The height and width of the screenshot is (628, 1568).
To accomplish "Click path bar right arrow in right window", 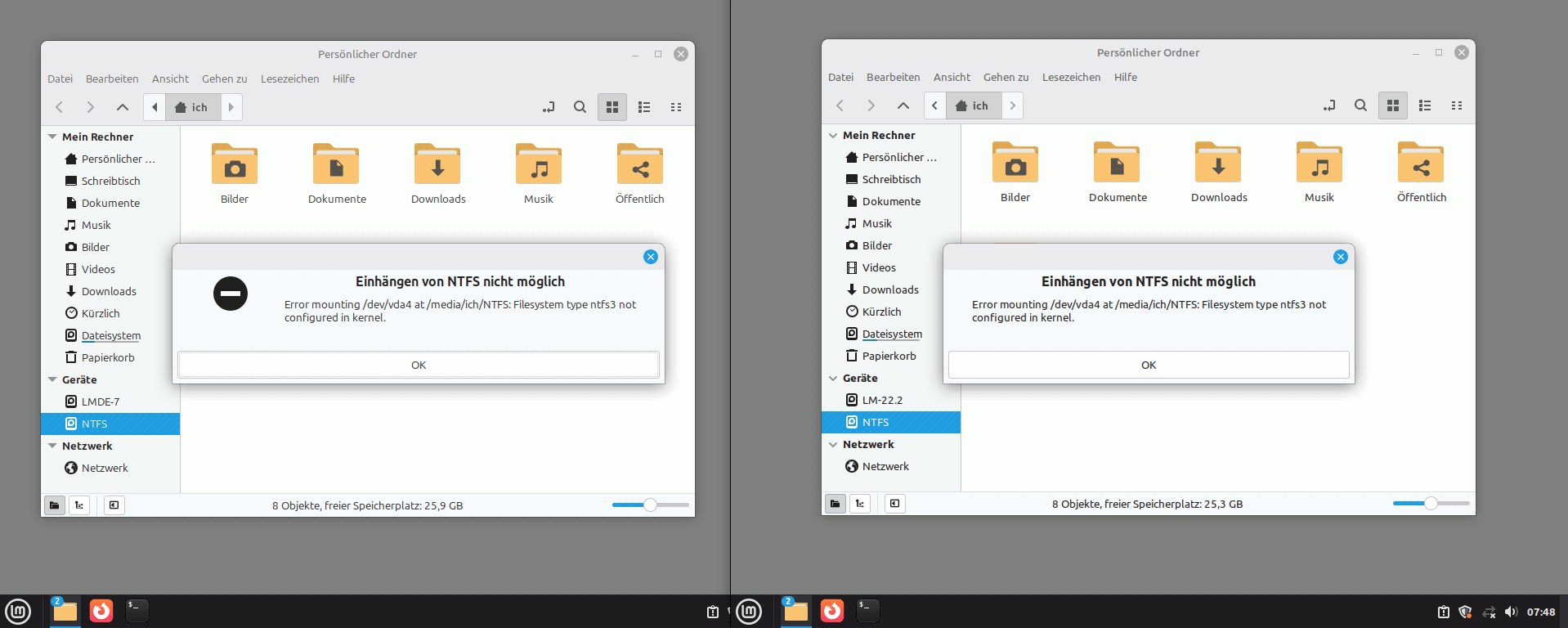I will [x=1012, y=105].
